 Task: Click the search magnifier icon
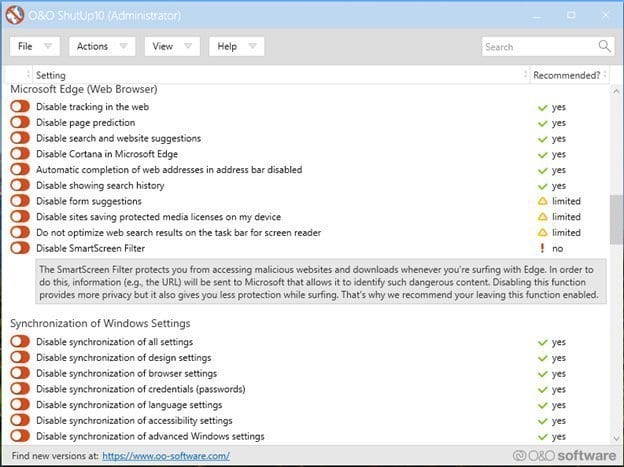[x=604, y=46]
